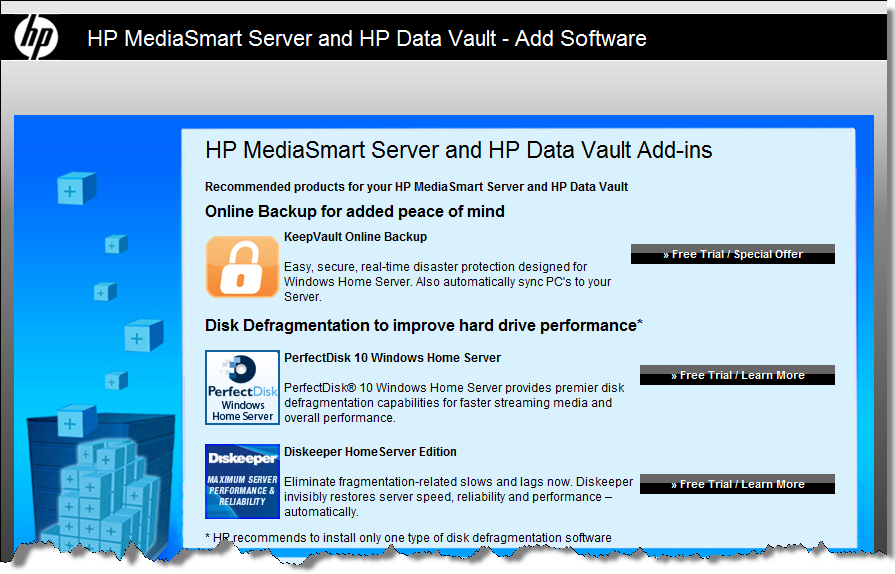Screen dimensions: 895x574
Task: Open PerfectDisk Free Trial / Learn More
Action: pos(737,375)
